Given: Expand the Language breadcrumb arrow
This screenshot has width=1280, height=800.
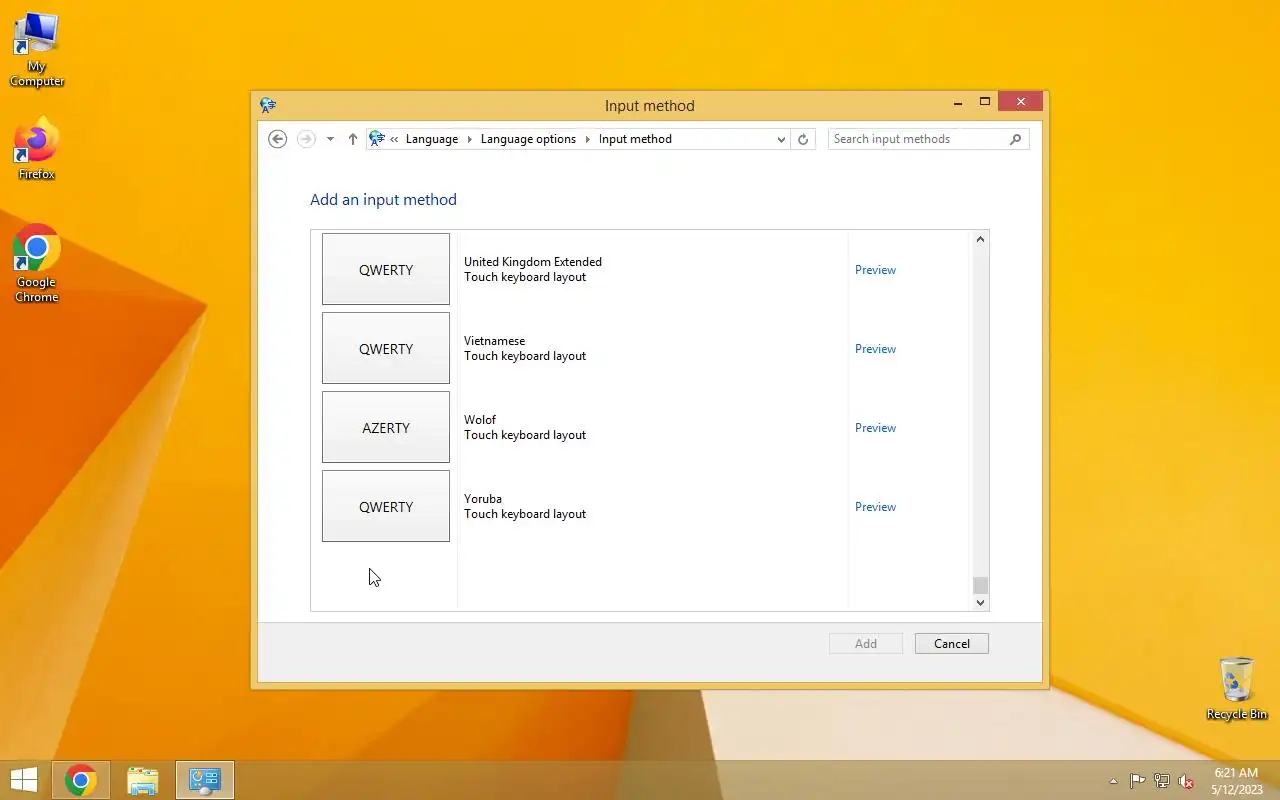Looking at the screenshot, I should coord(468,139).
